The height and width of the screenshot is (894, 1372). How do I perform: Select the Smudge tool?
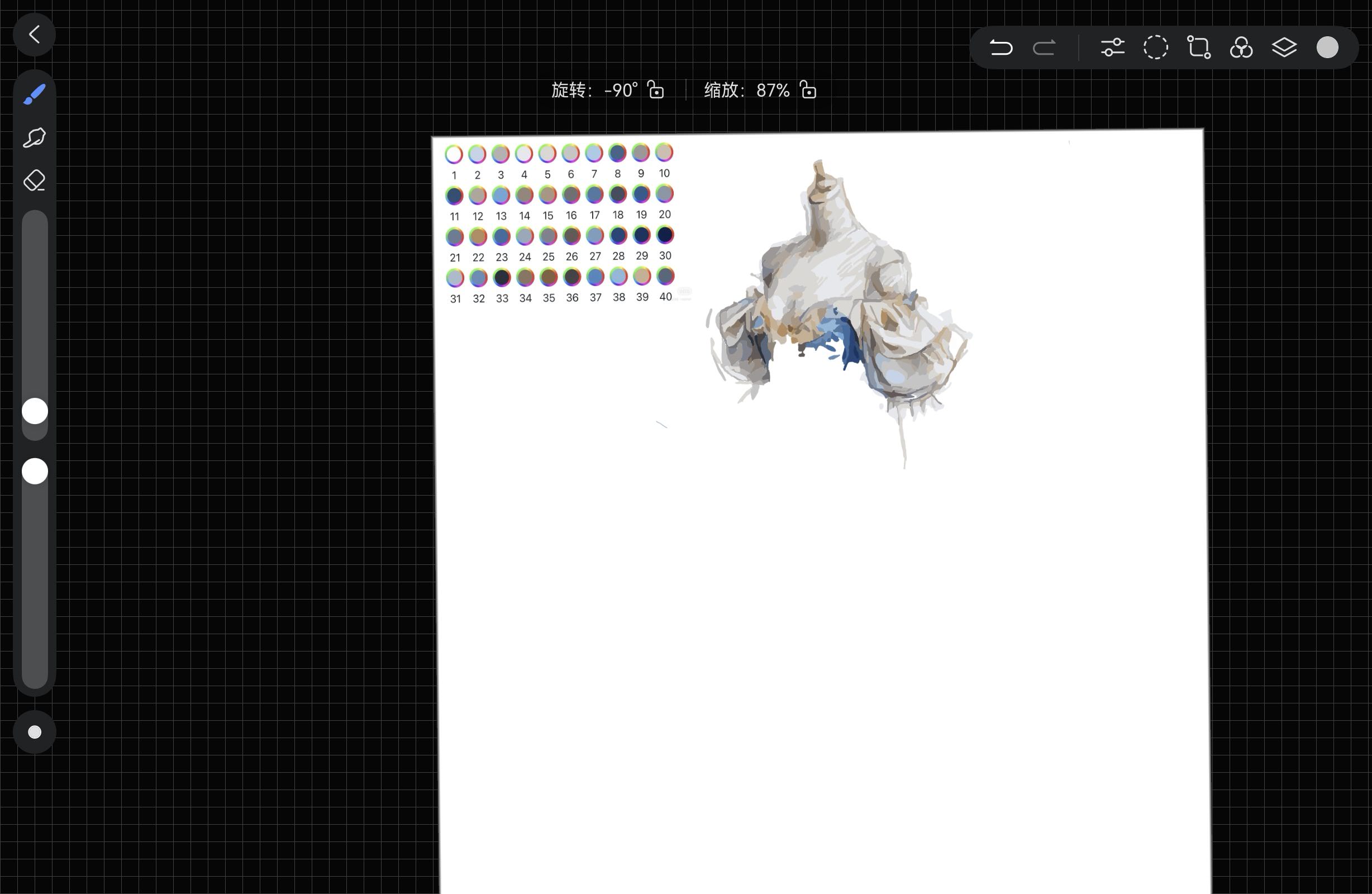click(x=35, y=137)
